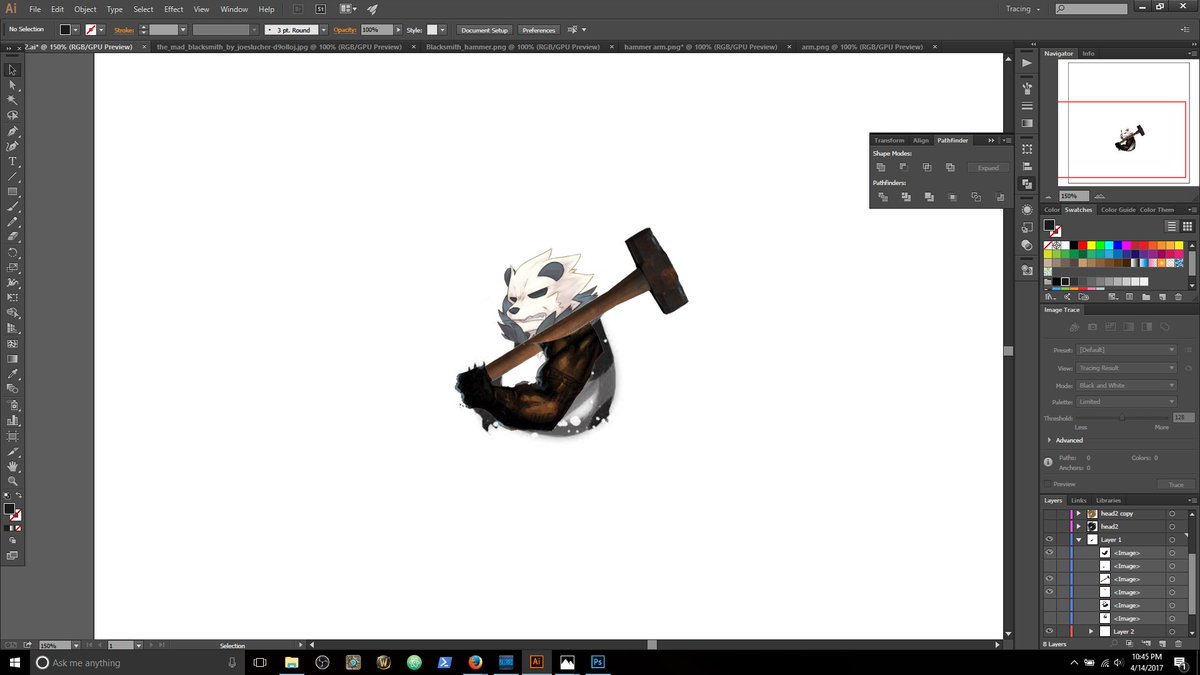This screenshot has height=675, width=1200.
Task: Select the Line Segment tool
Action: (x=12, y=176)
